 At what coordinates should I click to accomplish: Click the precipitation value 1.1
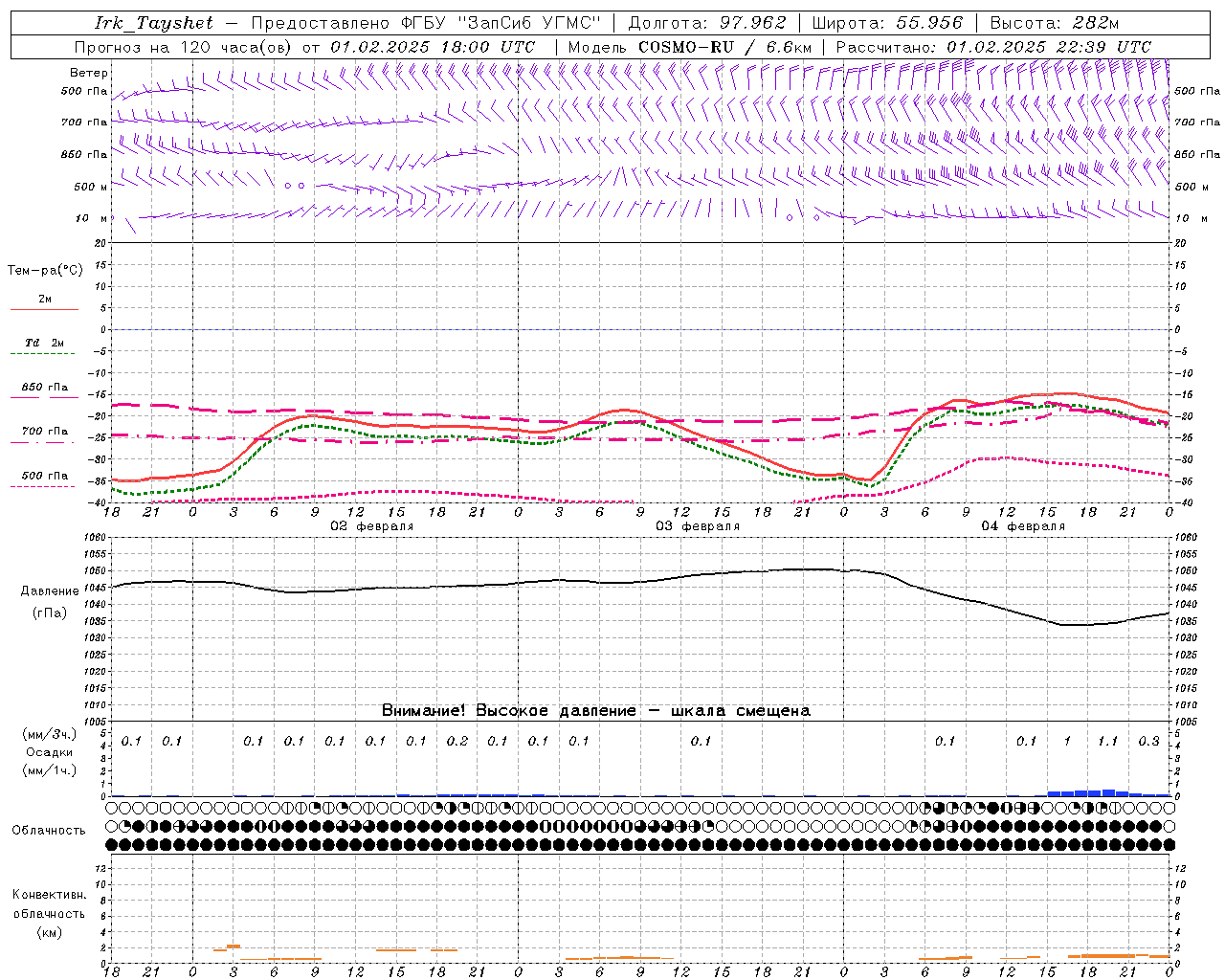coord(1107,742)
